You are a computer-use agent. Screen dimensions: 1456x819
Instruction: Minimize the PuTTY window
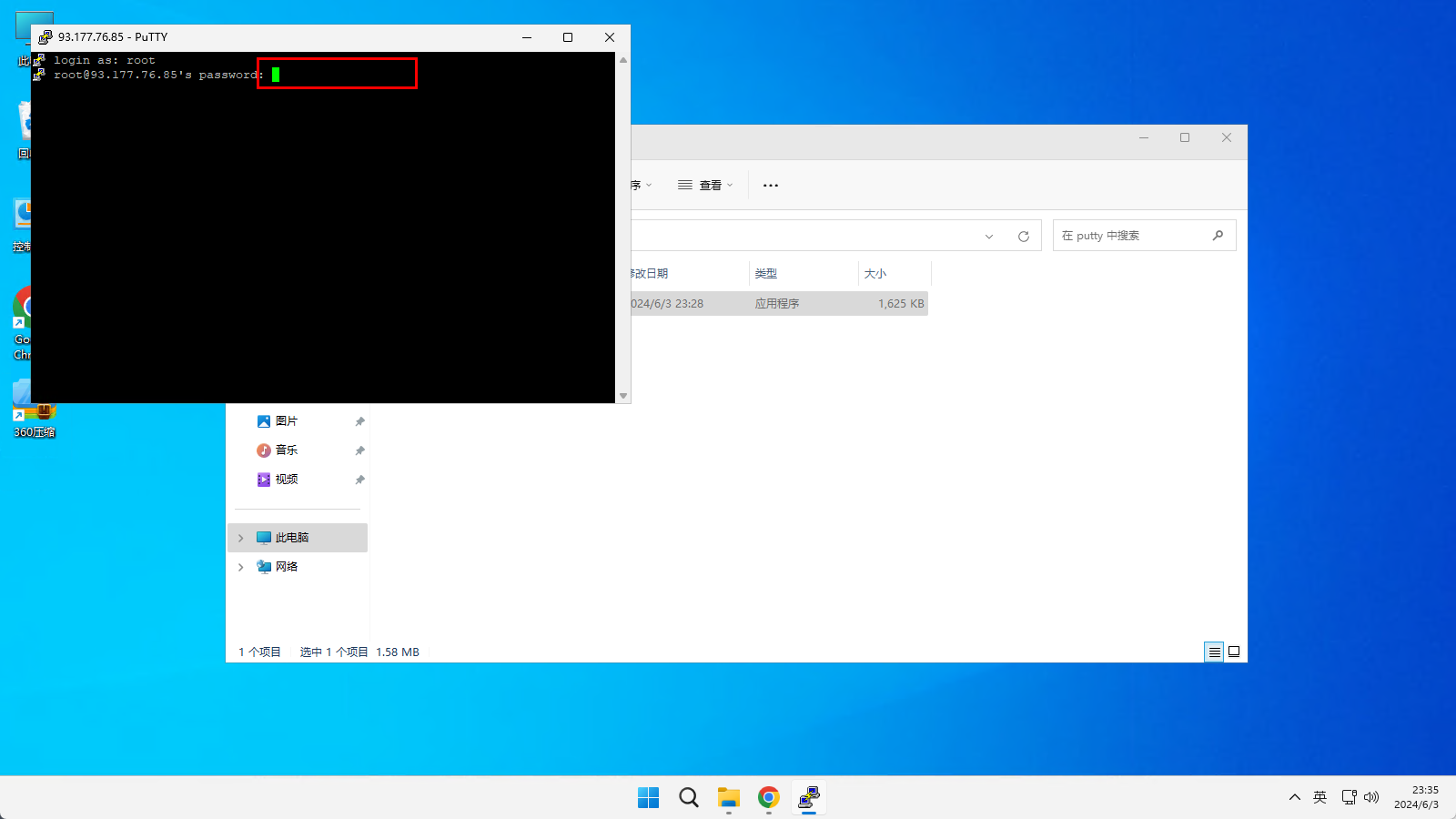(x=527, y=37)
